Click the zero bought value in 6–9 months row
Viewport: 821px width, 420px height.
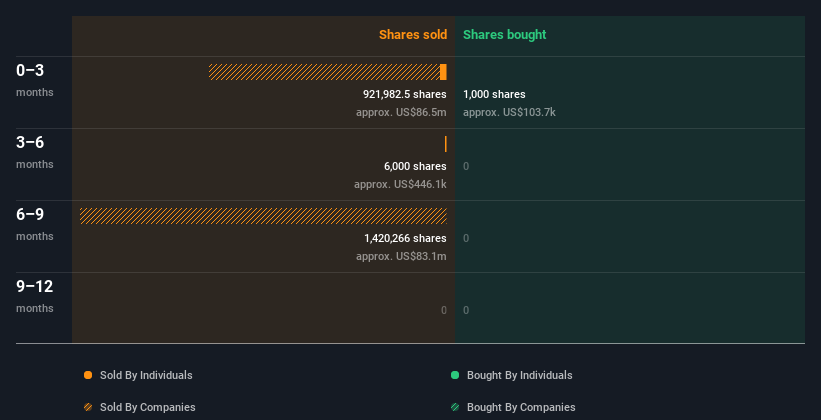(466, 239)
